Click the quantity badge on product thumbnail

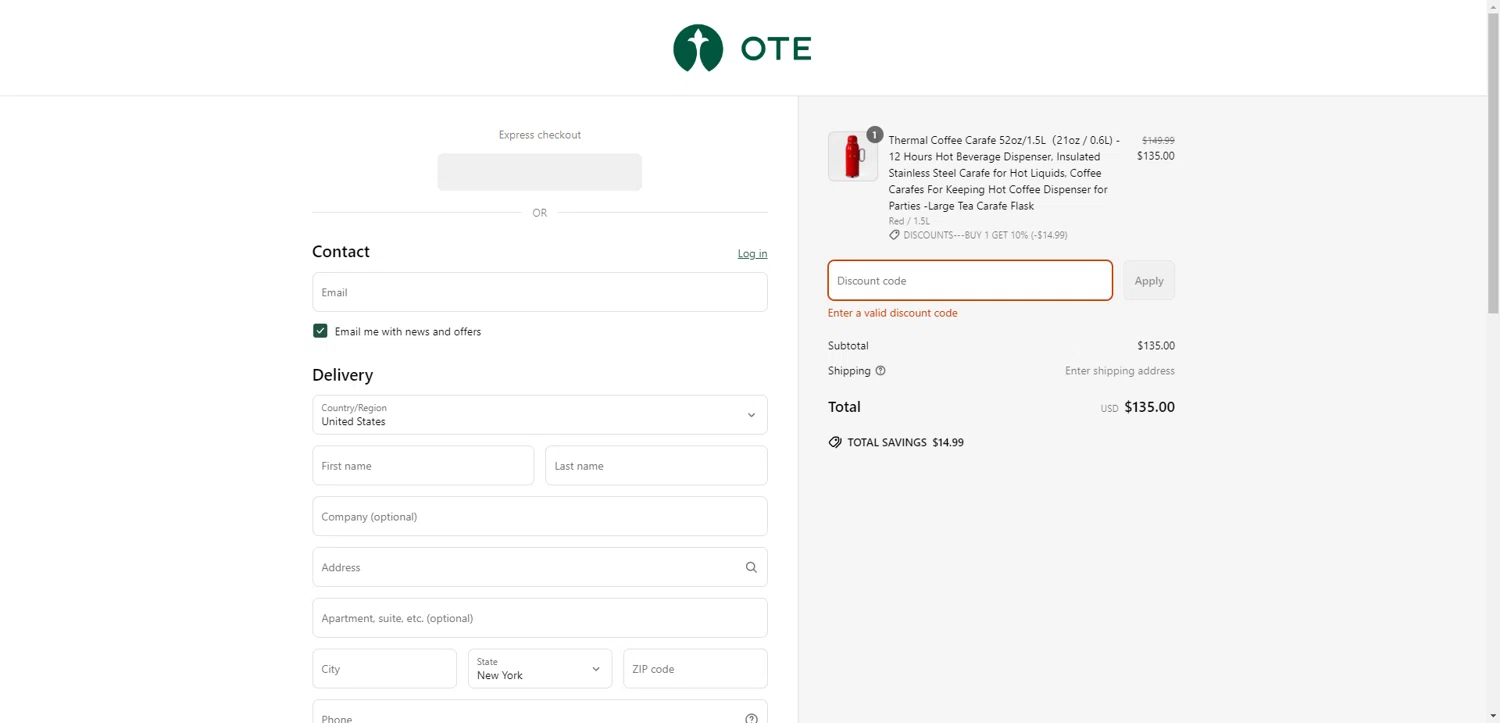coord(875,134)
